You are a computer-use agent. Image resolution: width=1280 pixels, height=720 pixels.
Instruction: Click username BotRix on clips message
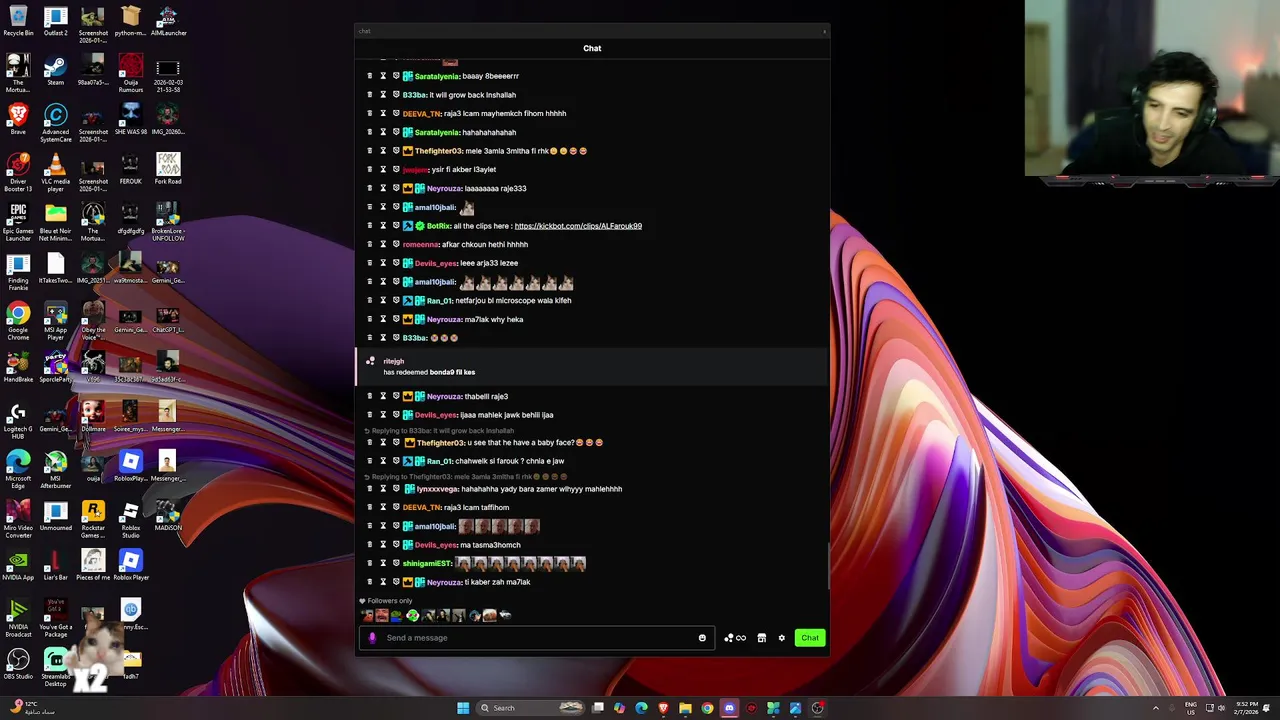[x=438, y=226]
